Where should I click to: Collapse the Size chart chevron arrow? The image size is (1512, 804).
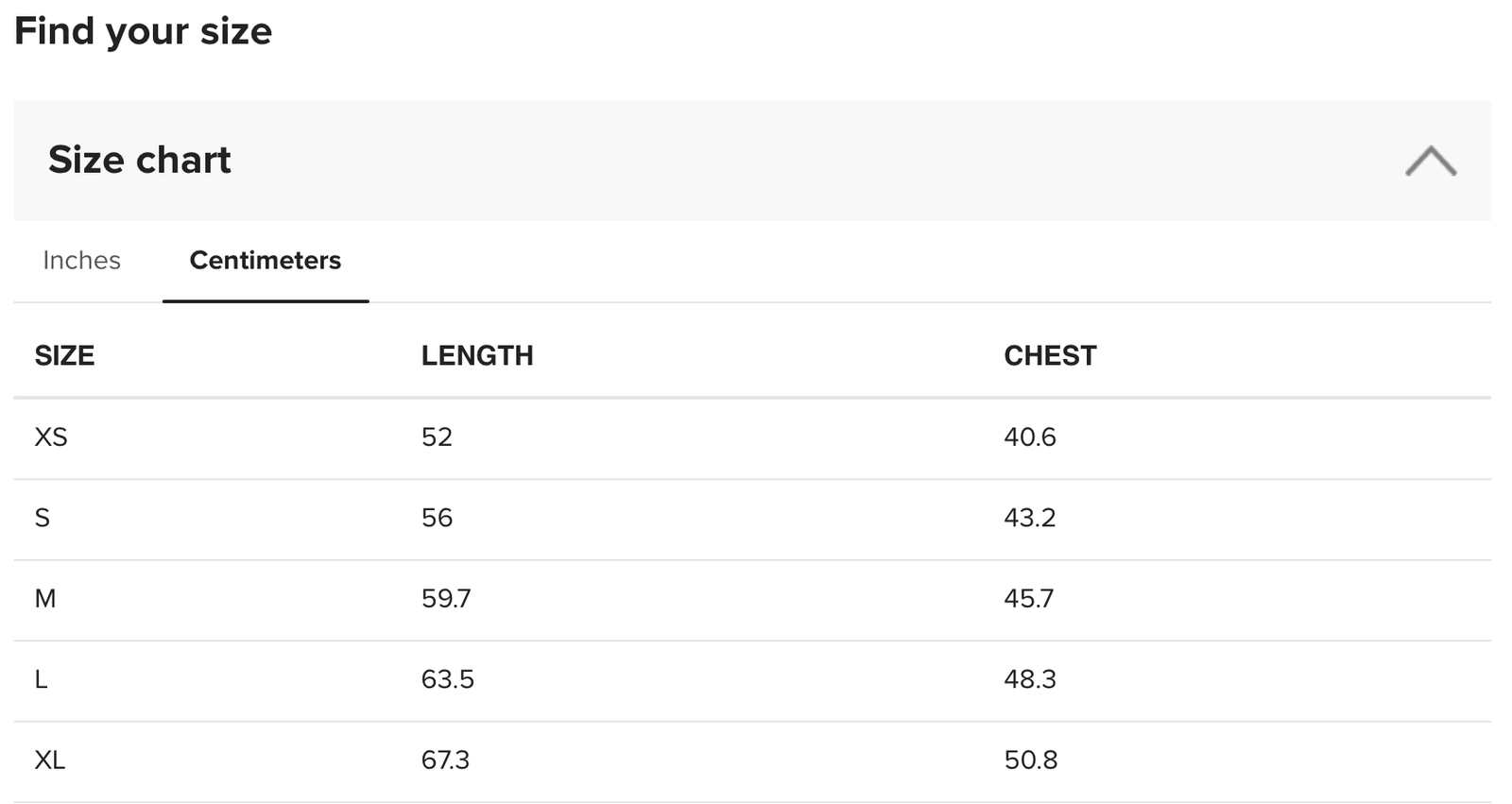pyautogui.click(x=1430, y=162)
